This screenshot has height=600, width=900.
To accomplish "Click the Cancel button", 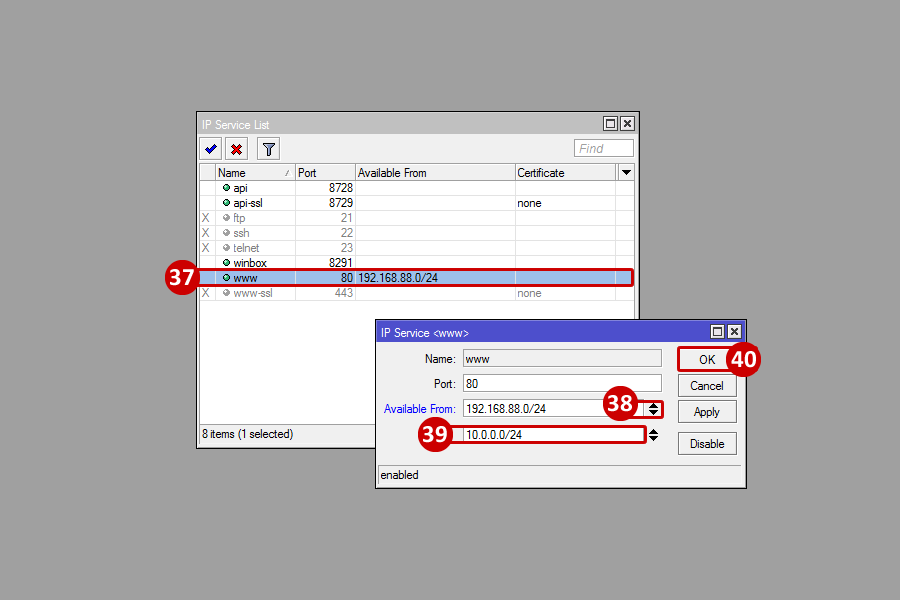I will [x=707, y=386].
